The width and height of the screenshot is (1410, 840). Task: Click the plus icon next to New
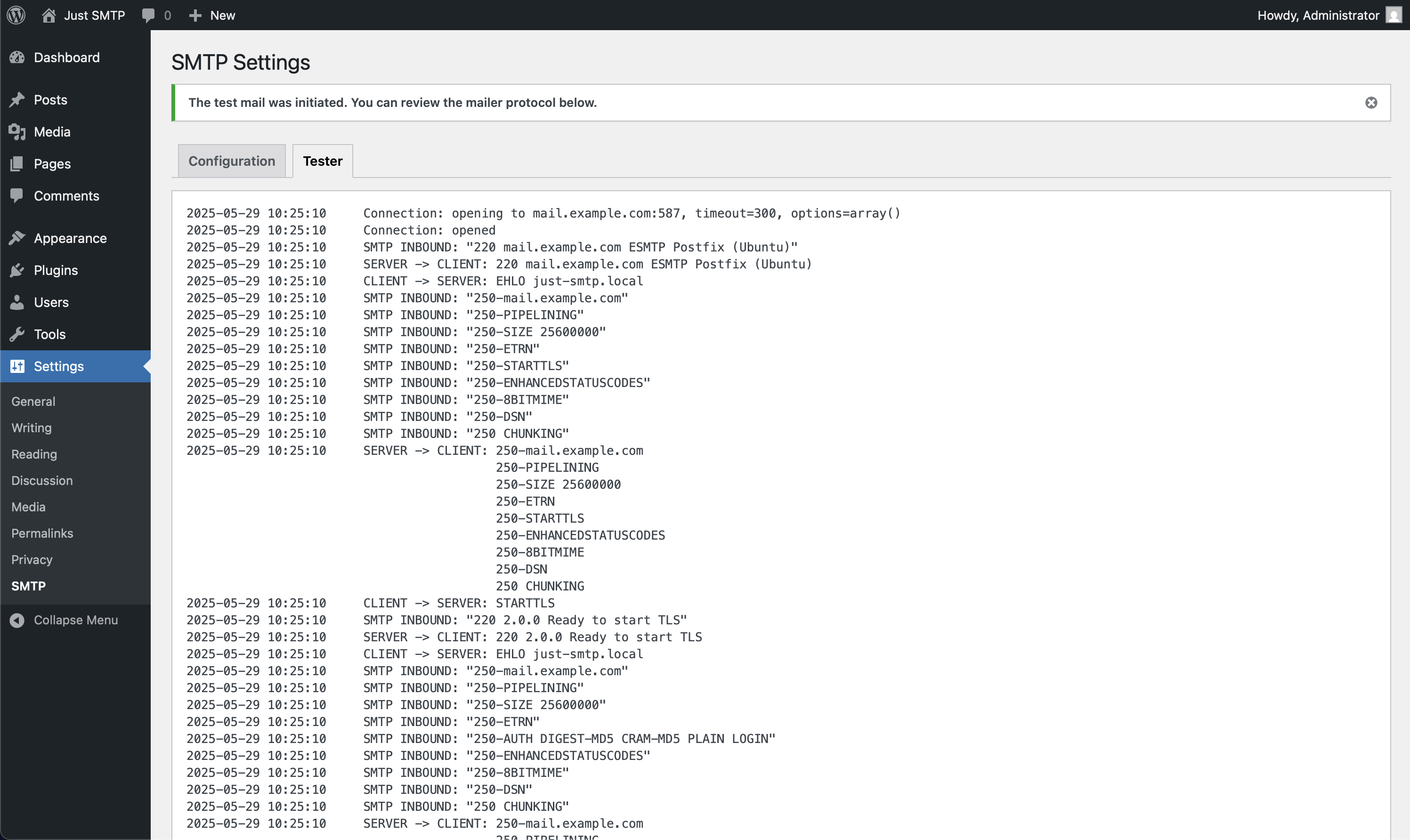pos(195,15)
